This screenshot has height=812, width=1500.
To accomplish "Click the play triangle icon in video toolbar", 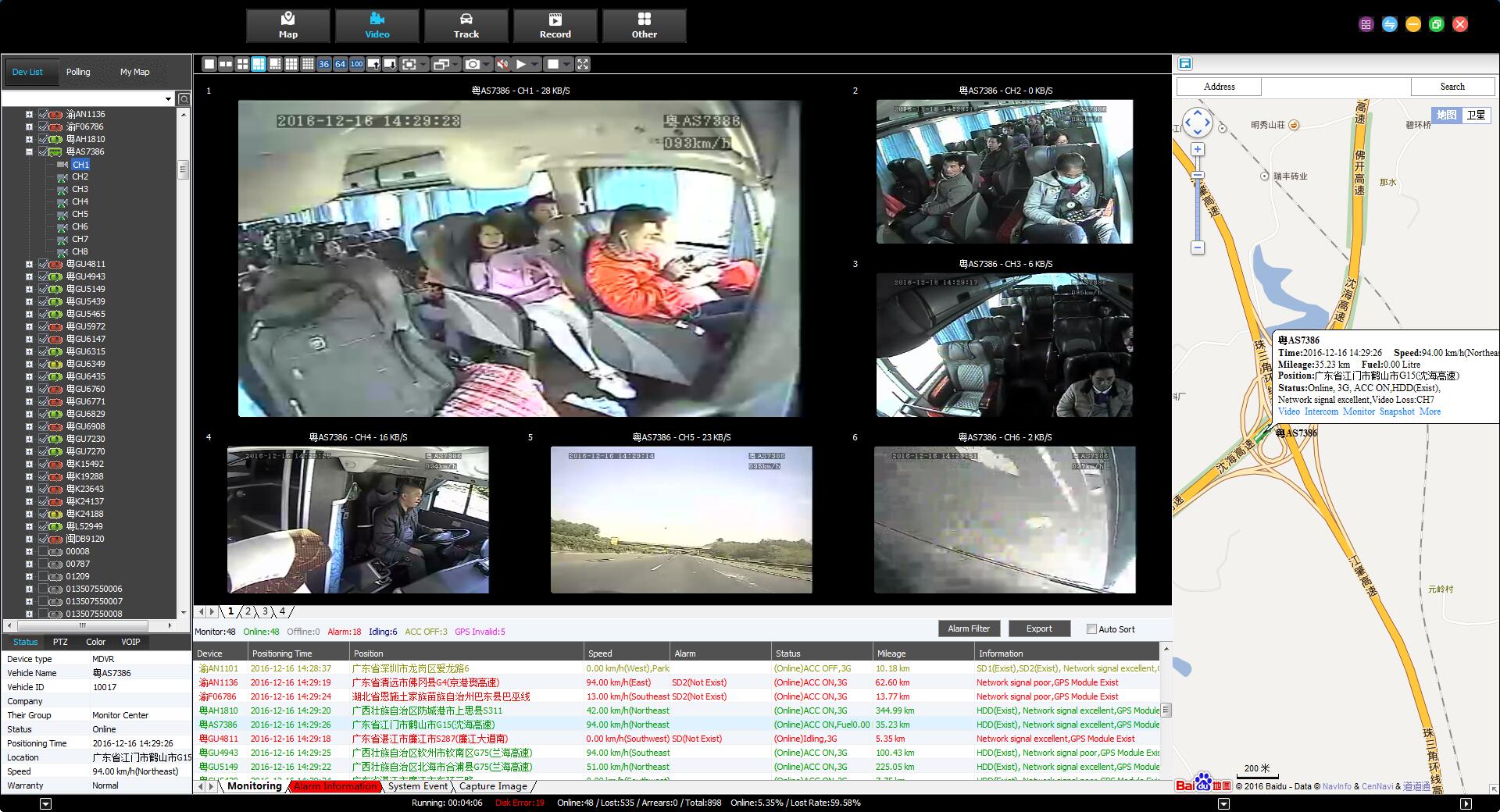I will pyautogui.click(x=521, y=64).
